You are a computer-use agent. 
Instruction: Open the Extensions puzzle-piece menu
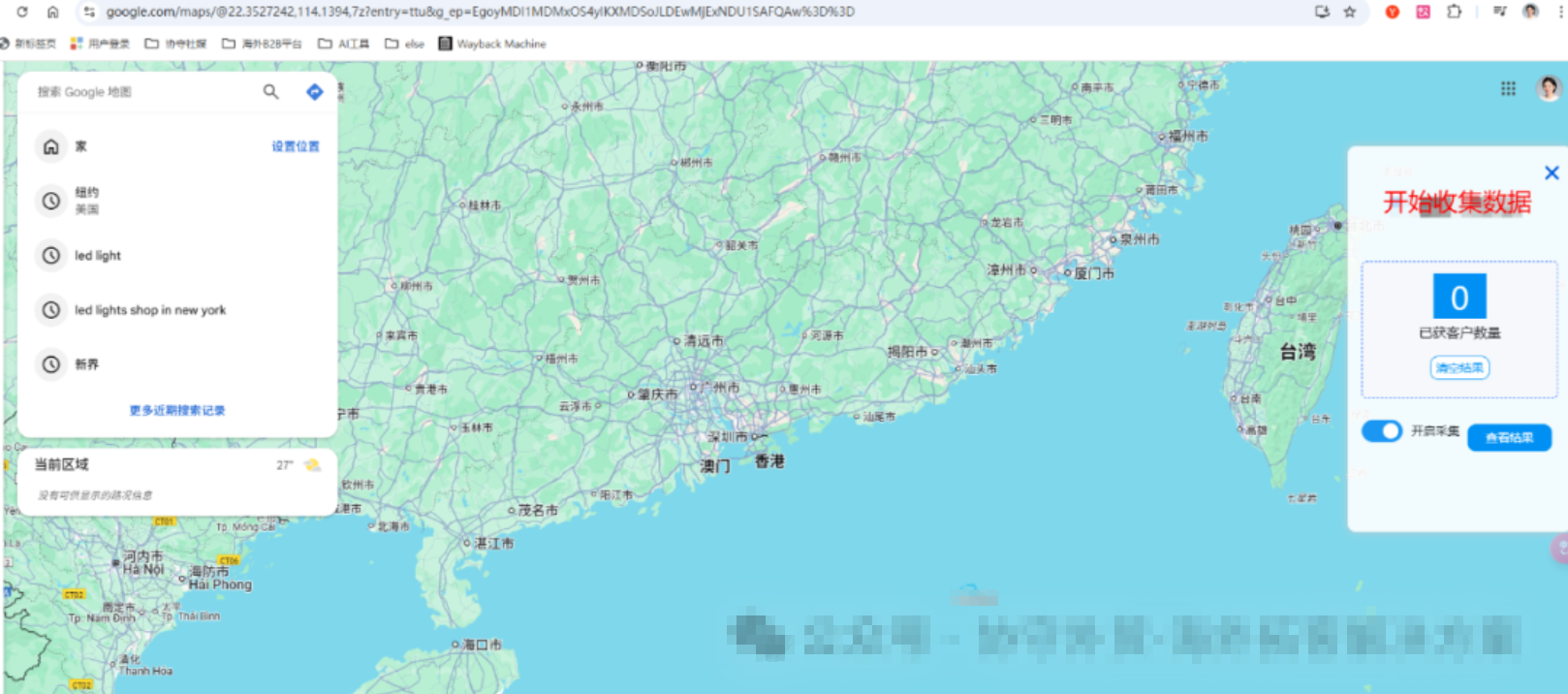tap(1455, 12)
